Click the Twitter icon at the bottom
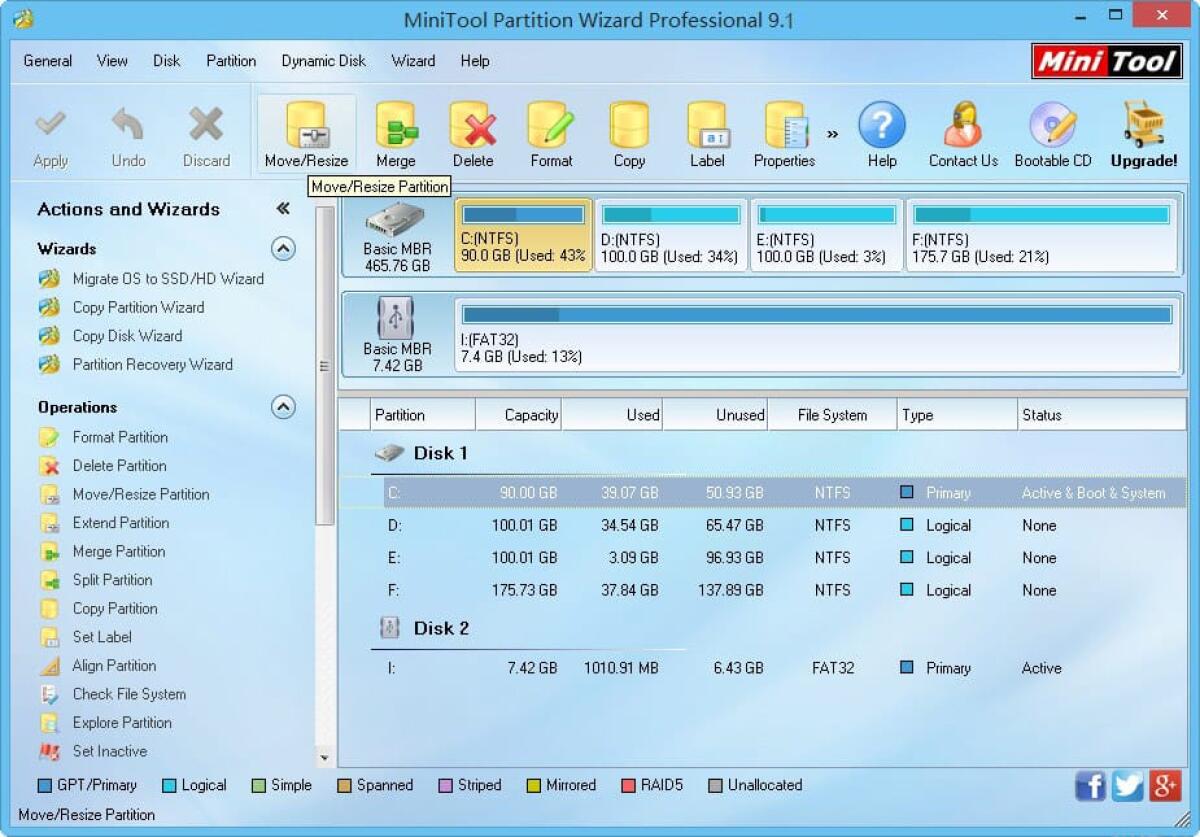 (x=1127, y=786)
